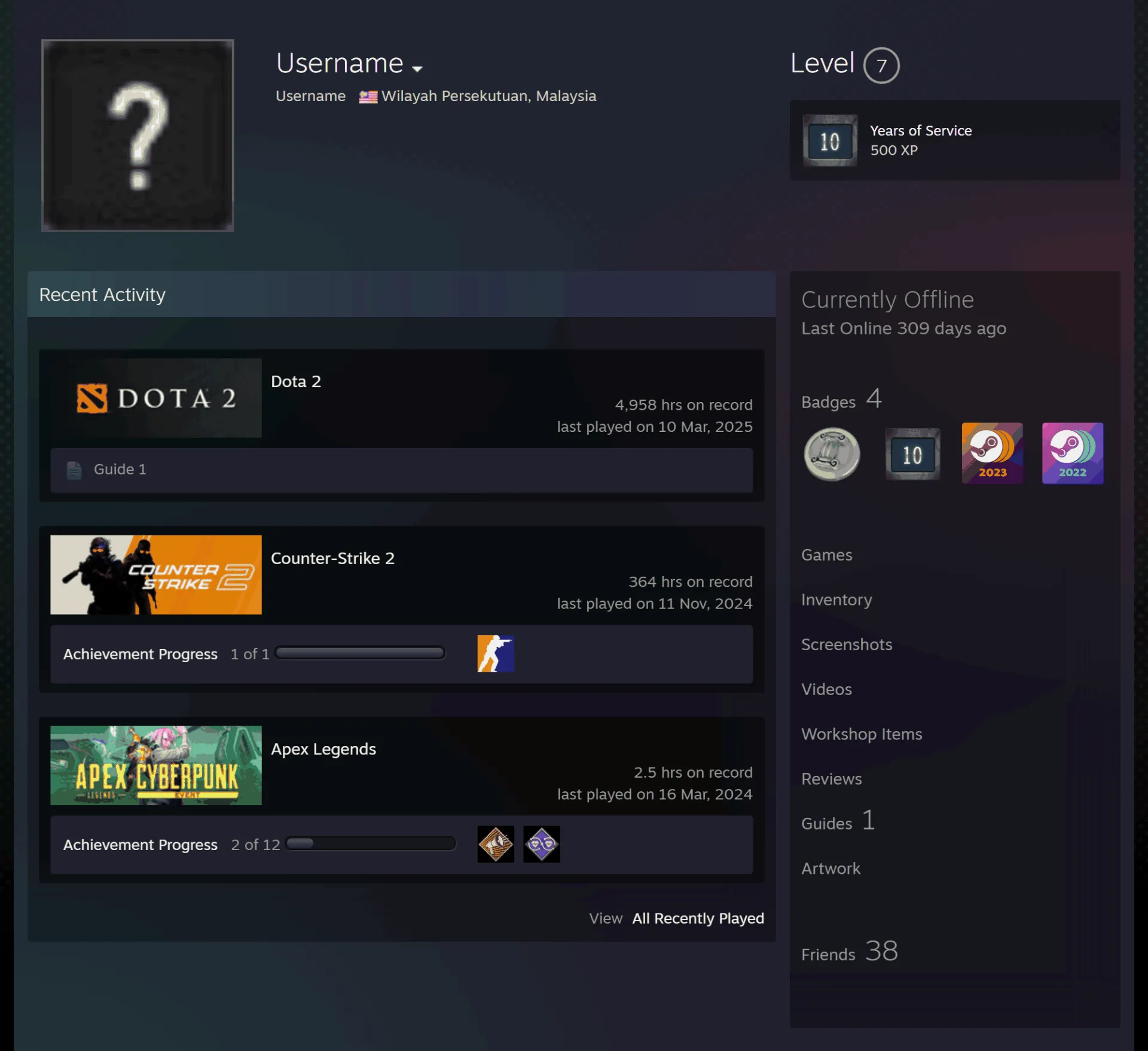Screen dimensions: 1148x1051
Task: Click 'Wilayah Persekutuan, Malaysia' location text
Action: [489, 96]
